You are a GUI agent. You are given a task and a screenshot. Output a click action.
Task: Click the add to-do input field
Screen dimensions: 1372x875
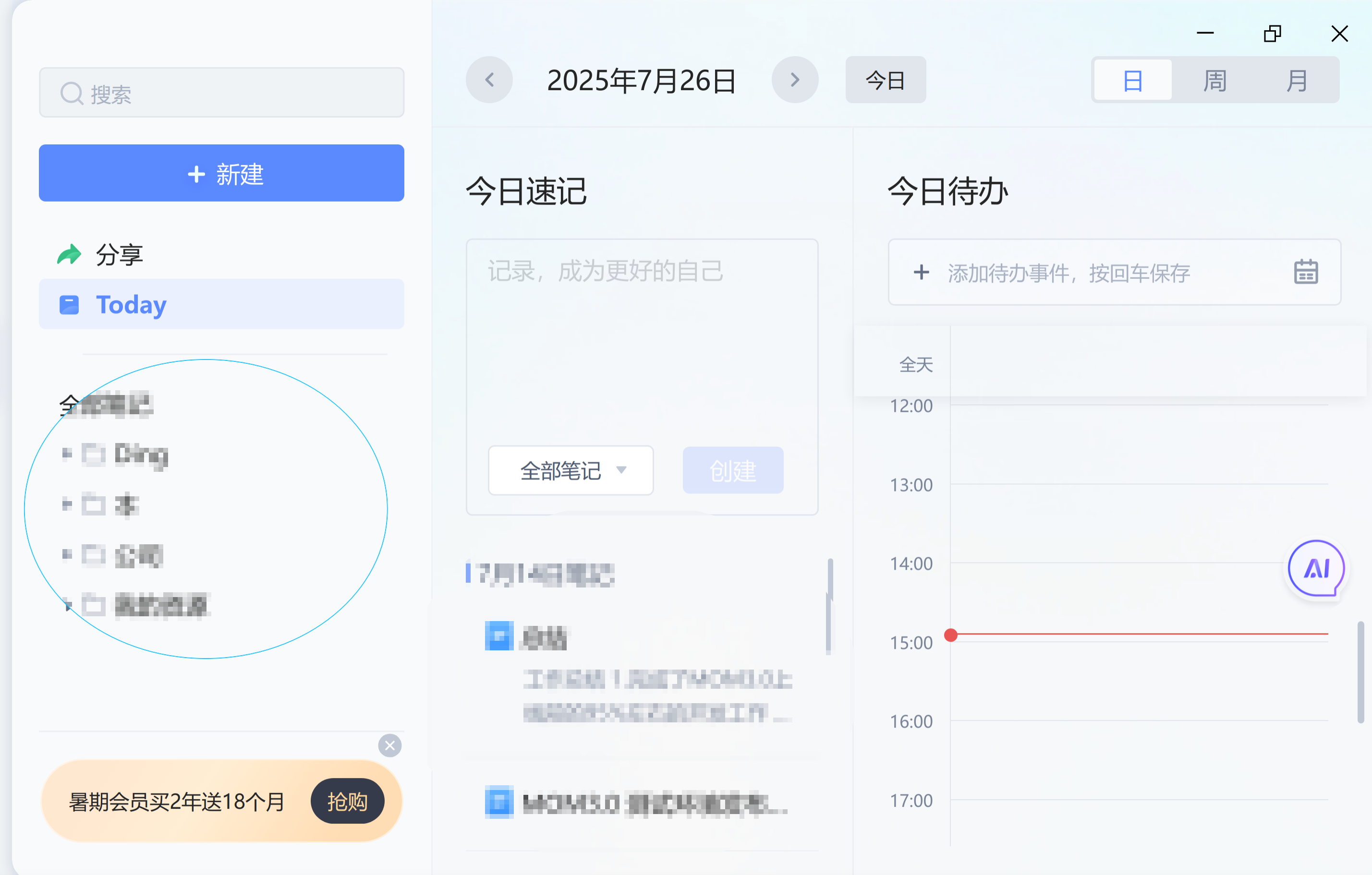pos(1115,272)
